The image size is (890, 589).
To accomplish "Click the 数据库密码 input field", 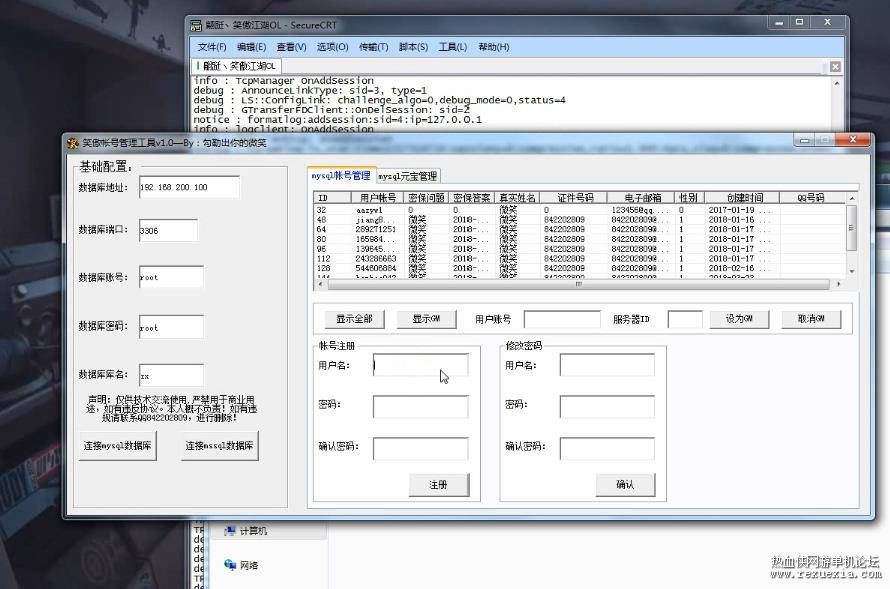I will [x=171, y=327].
